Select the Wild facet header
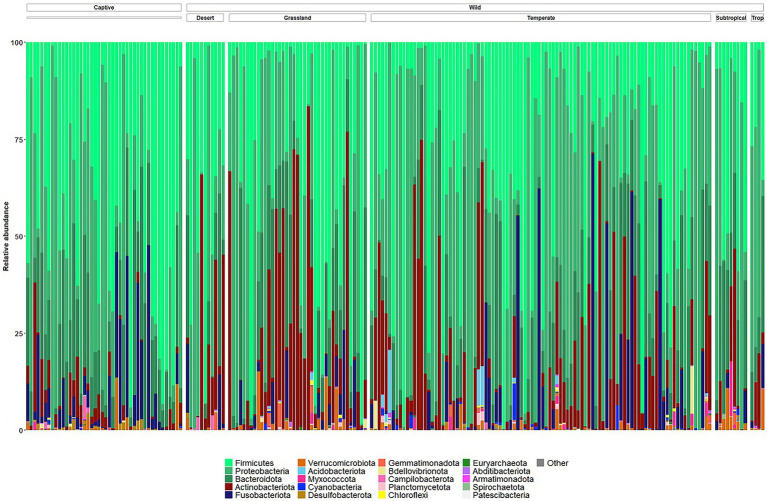This screenshot has width=767, height=501. (x=474, y=7)
